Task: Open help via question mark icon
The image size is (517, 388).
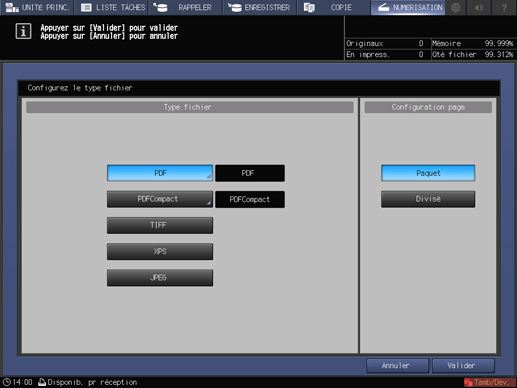Action: pos(504,7)
